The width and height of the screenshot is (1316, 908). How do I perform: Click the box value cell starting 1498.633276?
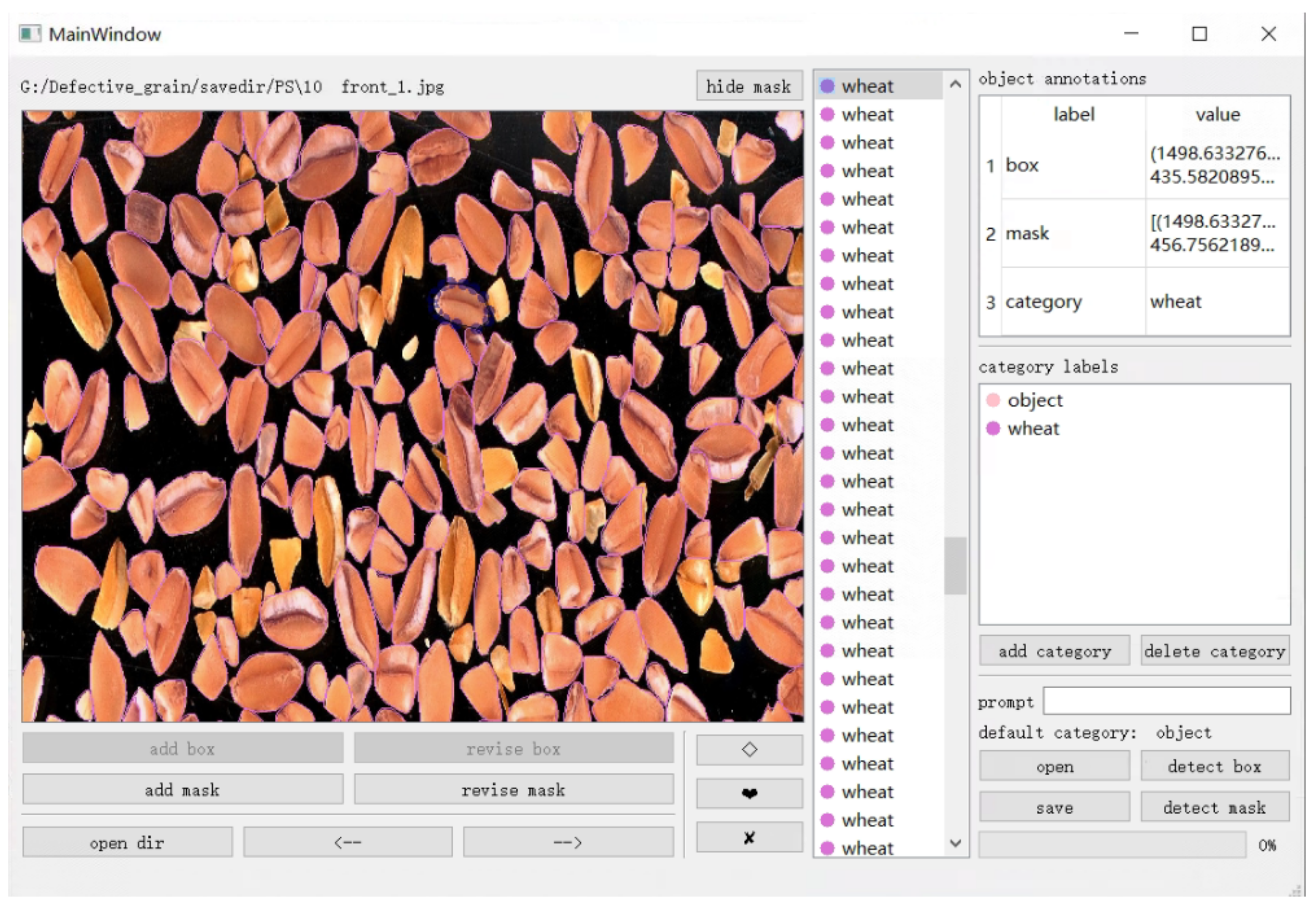pyautogui.click(x=1218, y=165)
